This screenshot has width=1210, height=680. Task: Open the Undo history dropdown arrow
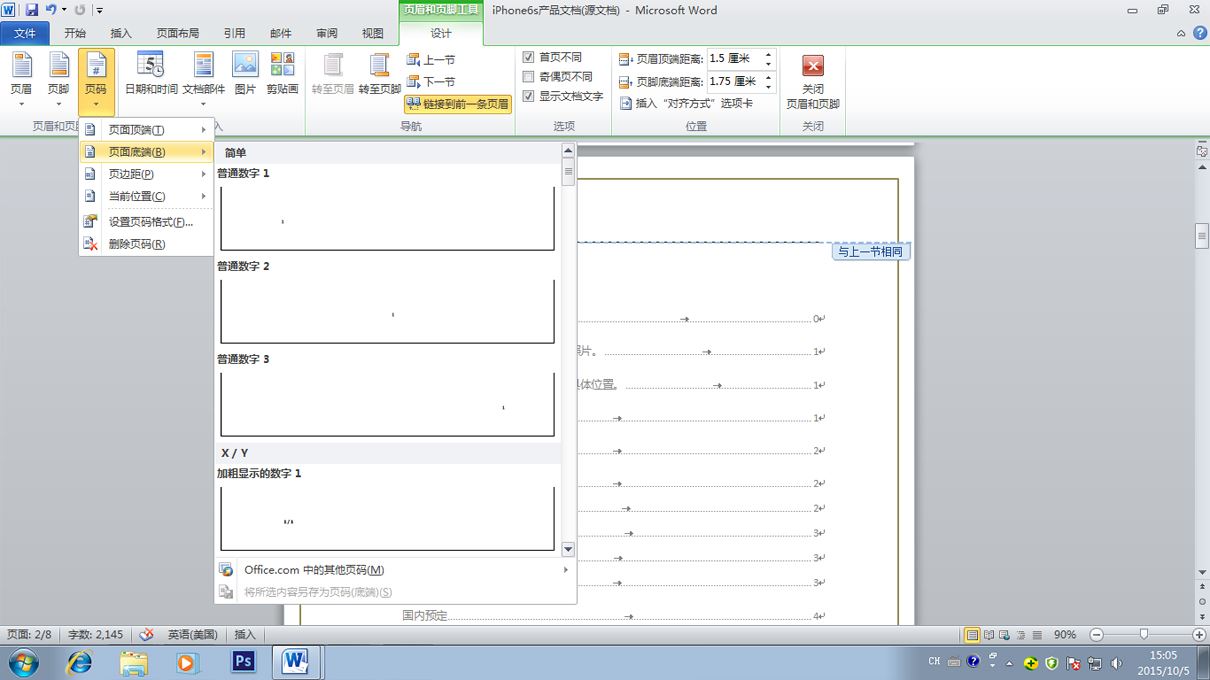(x=64, y=10)
